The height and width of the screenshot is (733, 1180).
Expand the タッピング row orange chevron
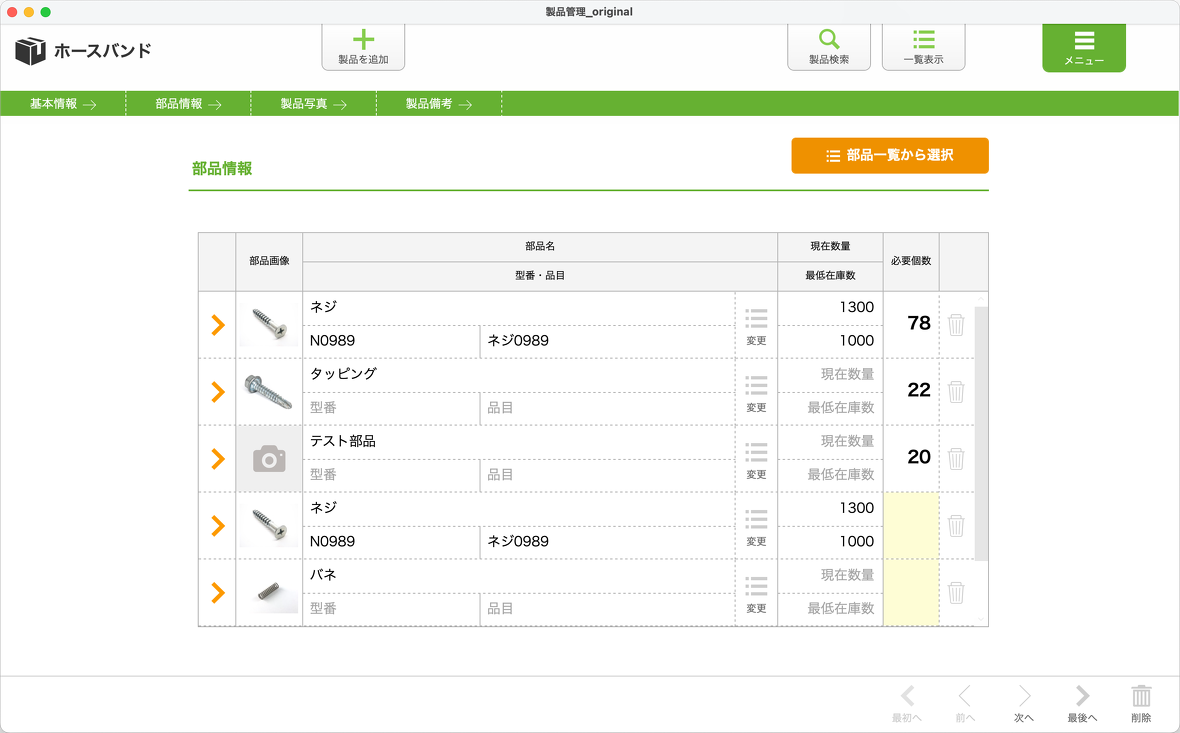point(217,391)
